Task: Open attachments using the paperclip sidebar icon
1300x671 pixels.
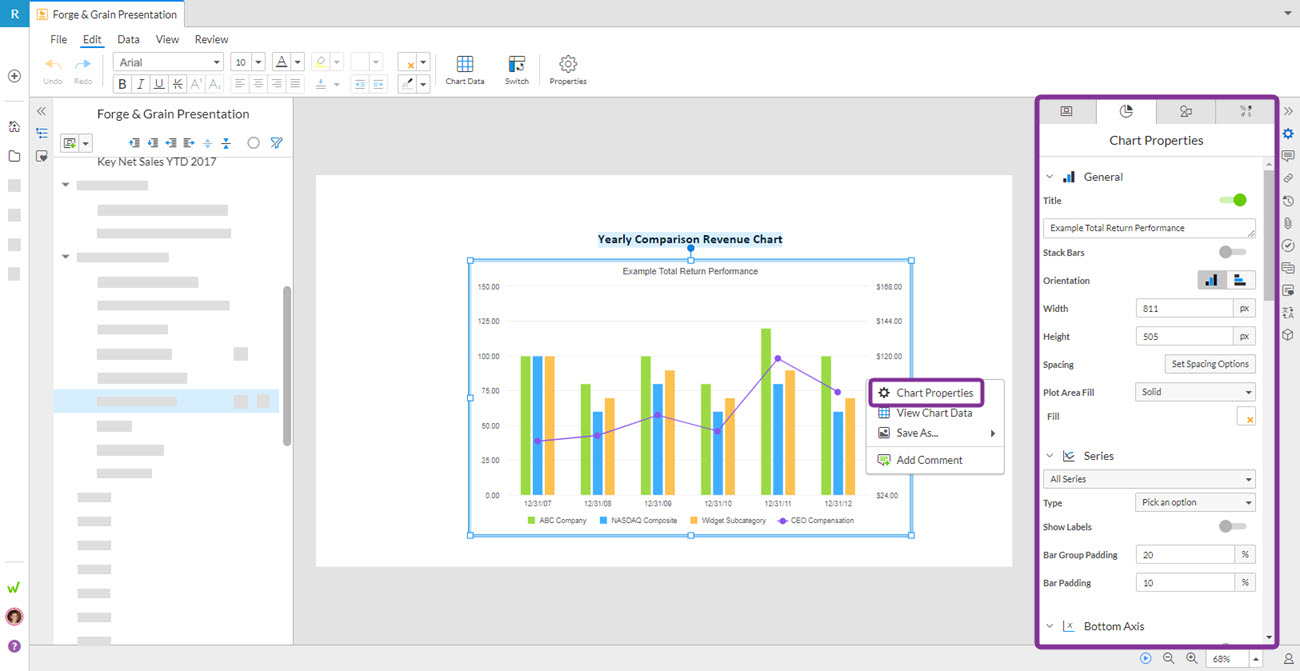Action: 1289,223
